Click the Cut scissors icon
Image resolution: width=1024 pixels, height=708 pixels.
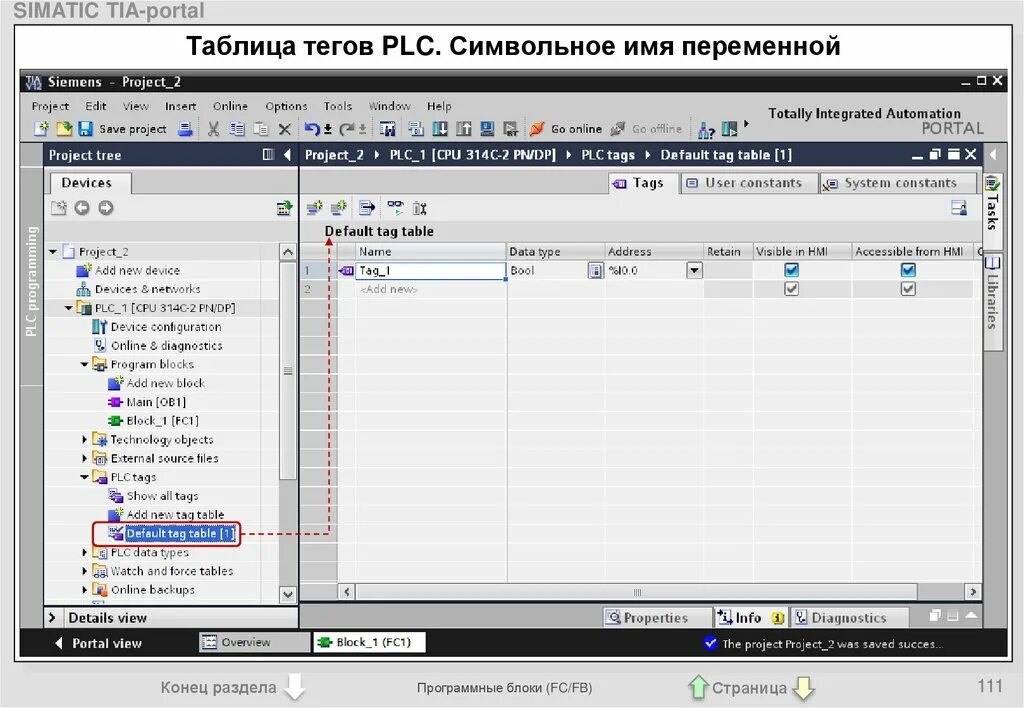tap(213, 129)
